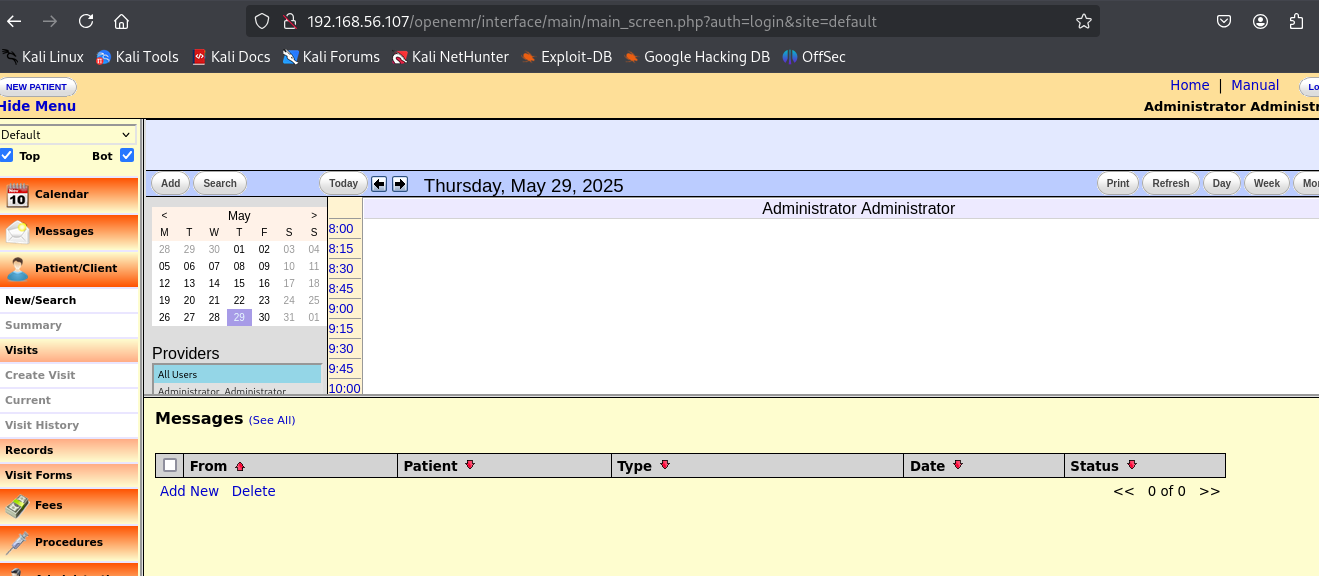Open Messages envelope icon in sidebar
This screenshot has width=1319, height=576.
18,232
